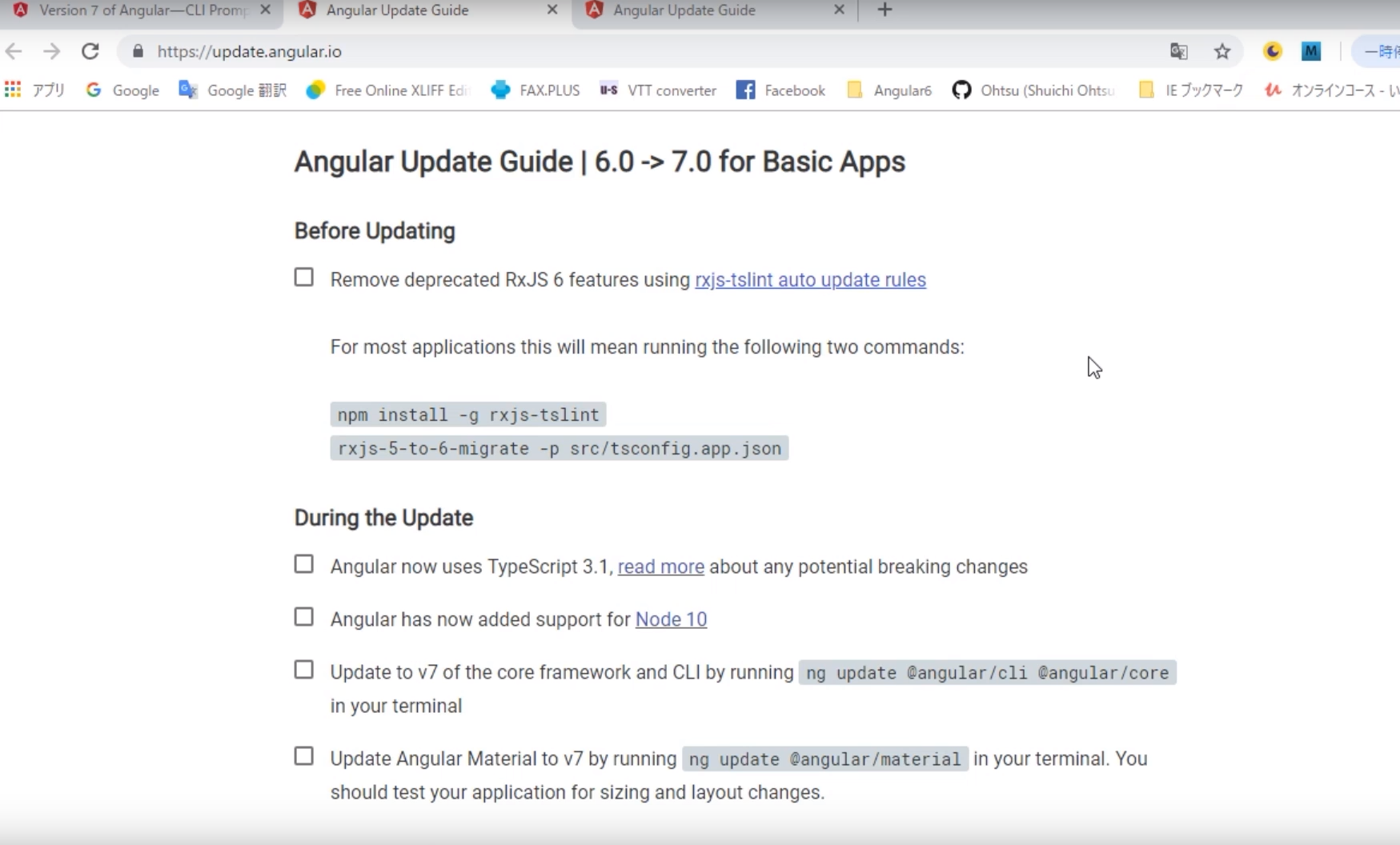This screenshot has height=845, width=1400.
Task: Open the blue M extension icon
Action: pos(1311,51)
